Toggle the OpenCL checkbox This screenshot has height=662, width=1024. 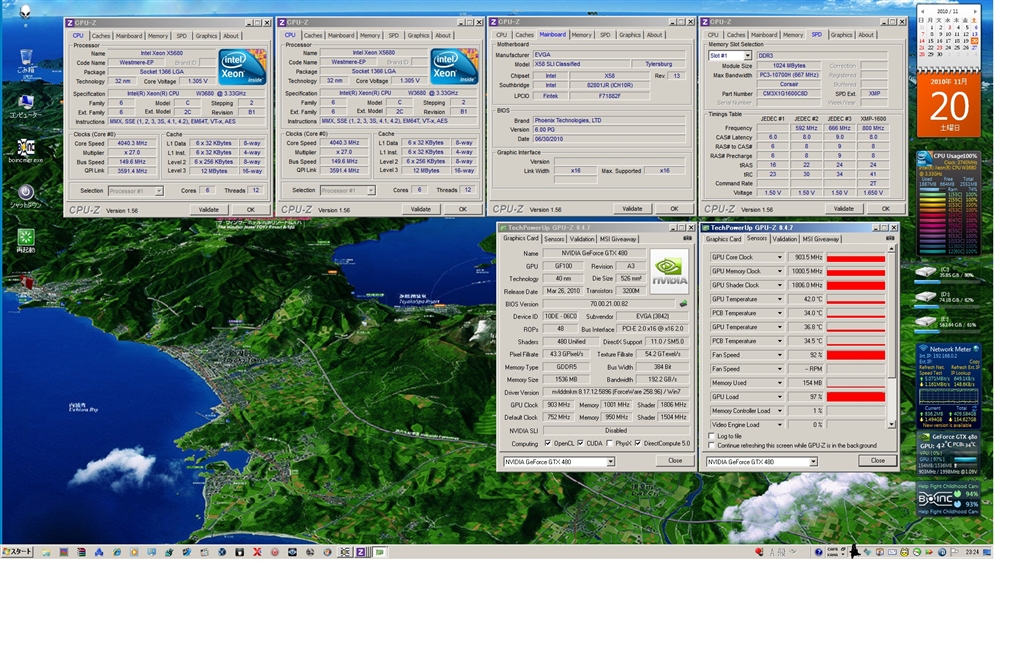coord(547,443)
